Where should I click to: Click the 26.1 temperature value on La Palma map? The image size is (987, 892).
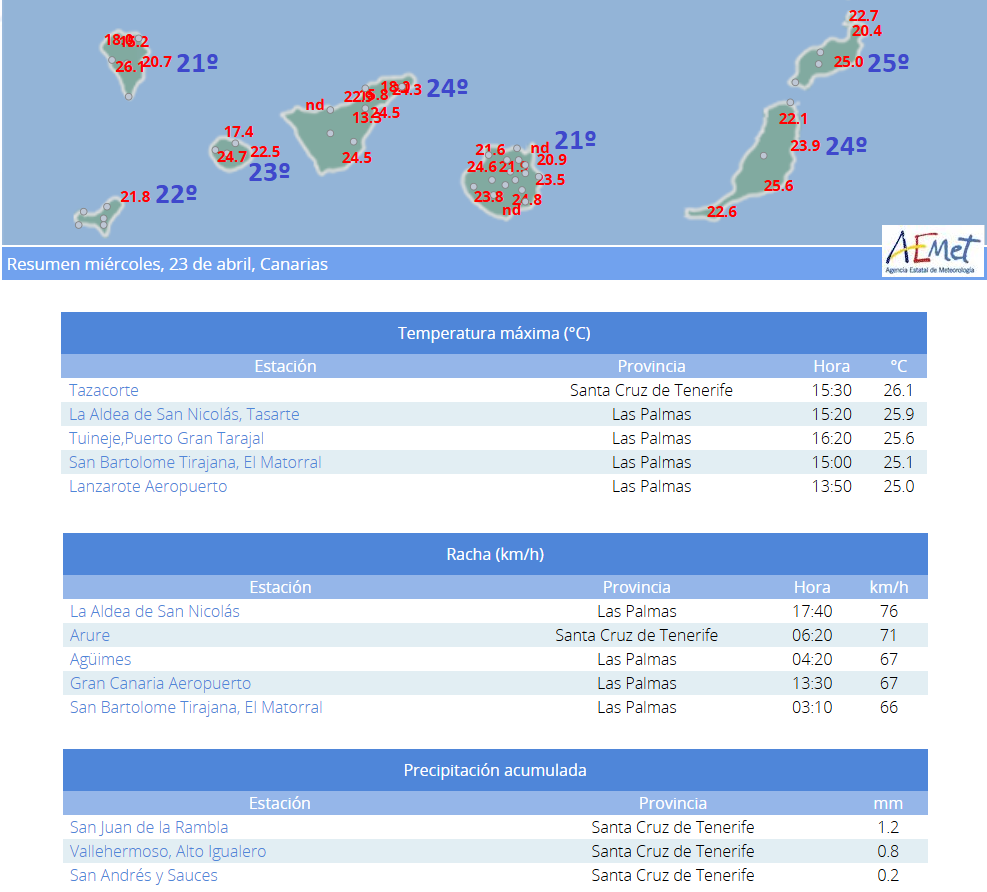click(130, 67)
